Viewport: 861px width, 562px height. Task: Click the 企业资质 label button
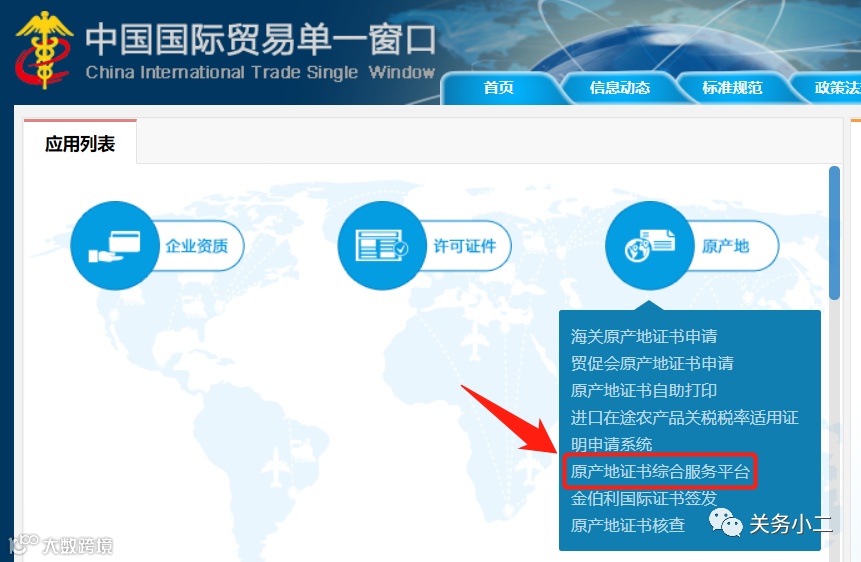(x=197, y=246)
